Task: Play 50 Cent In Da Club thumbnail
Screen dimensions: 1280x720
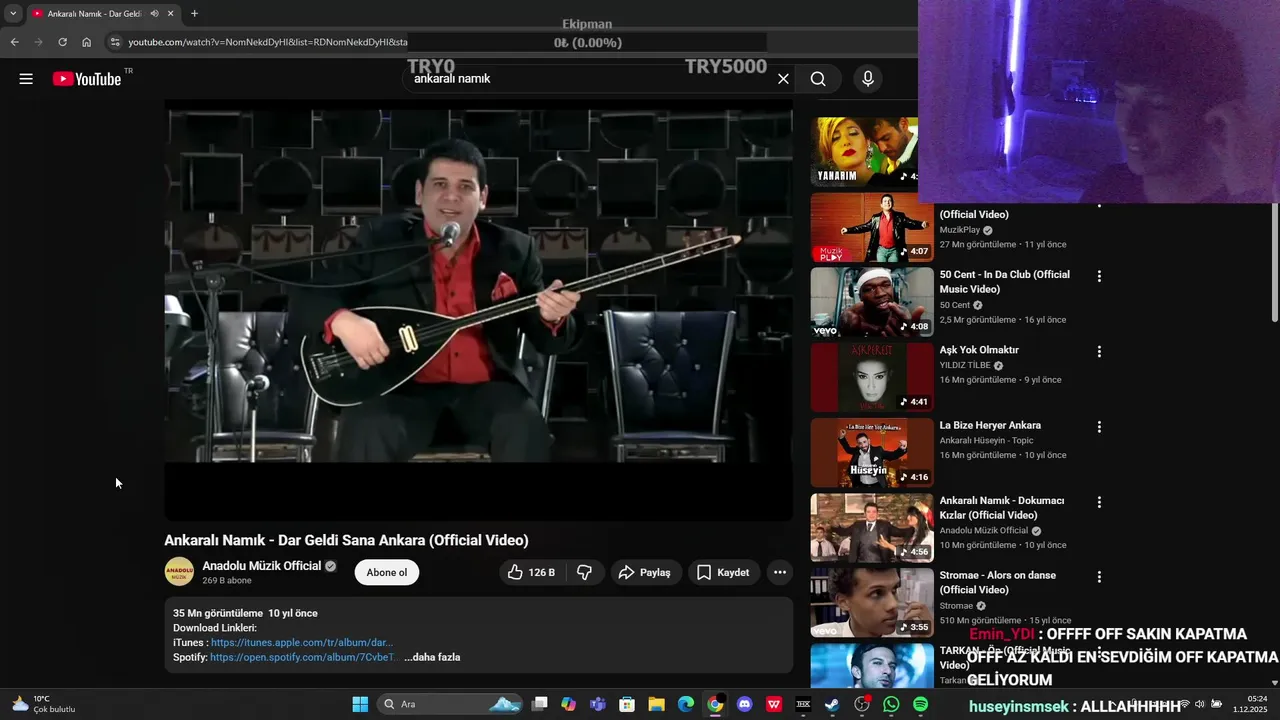Action: pyautogui.click(x=872, y=301)
